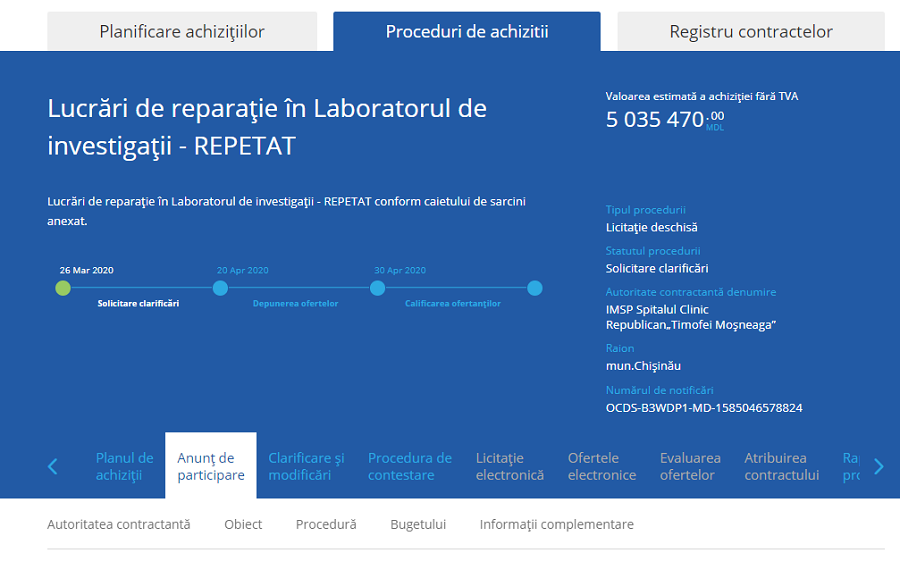Click the right arrow of the stages carousel
Screen dimensions: 900x578
pos(879,466)
